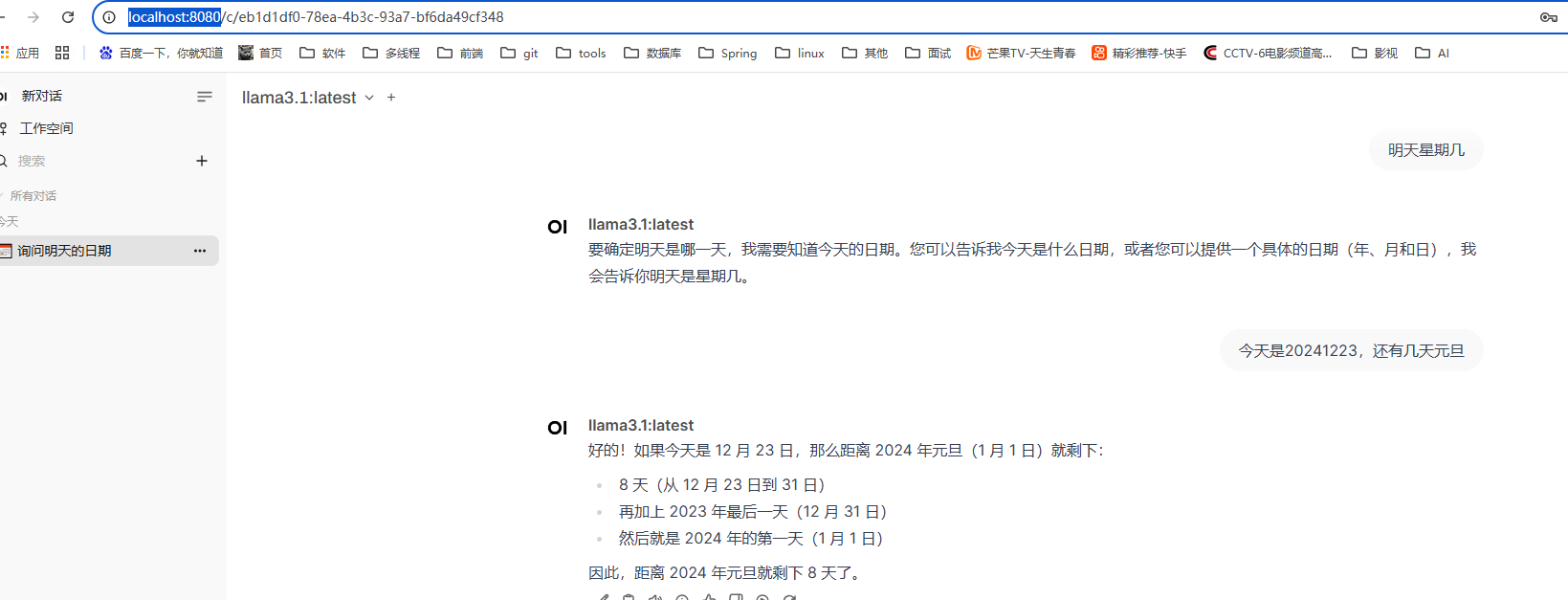Open the llama3.1:latest model selector dropdown
Image resolution: width=1568 pixels, height=600 pixels.
coord(307,98)
